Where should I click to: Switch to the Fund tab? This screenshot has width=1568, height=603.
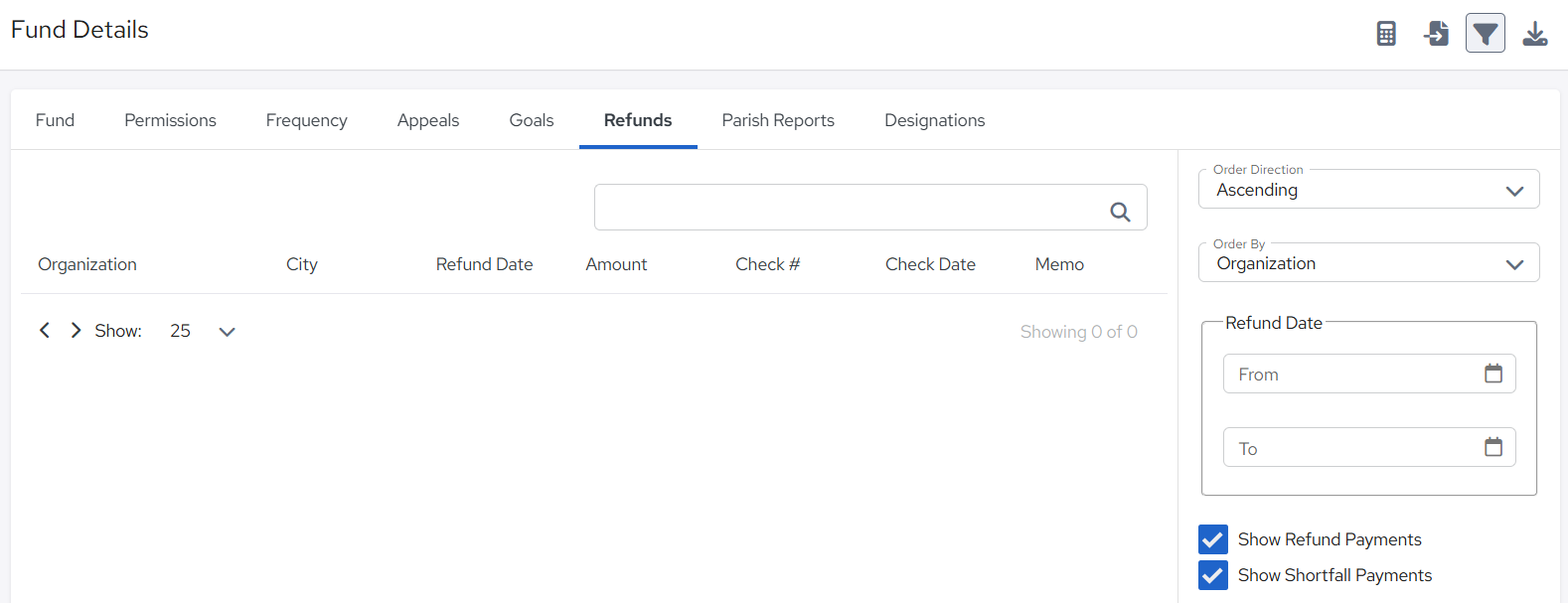(x=55, y=120)
